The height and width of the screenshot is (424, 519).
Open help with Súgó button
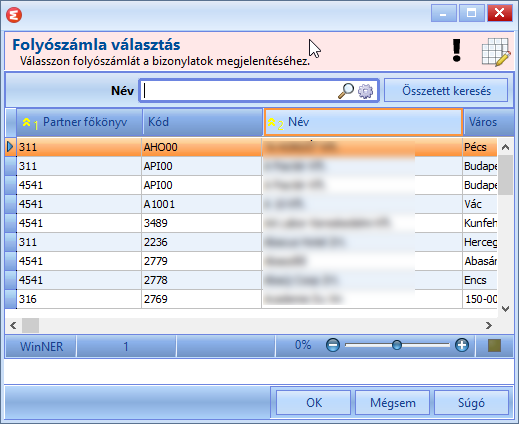point(471,403)
